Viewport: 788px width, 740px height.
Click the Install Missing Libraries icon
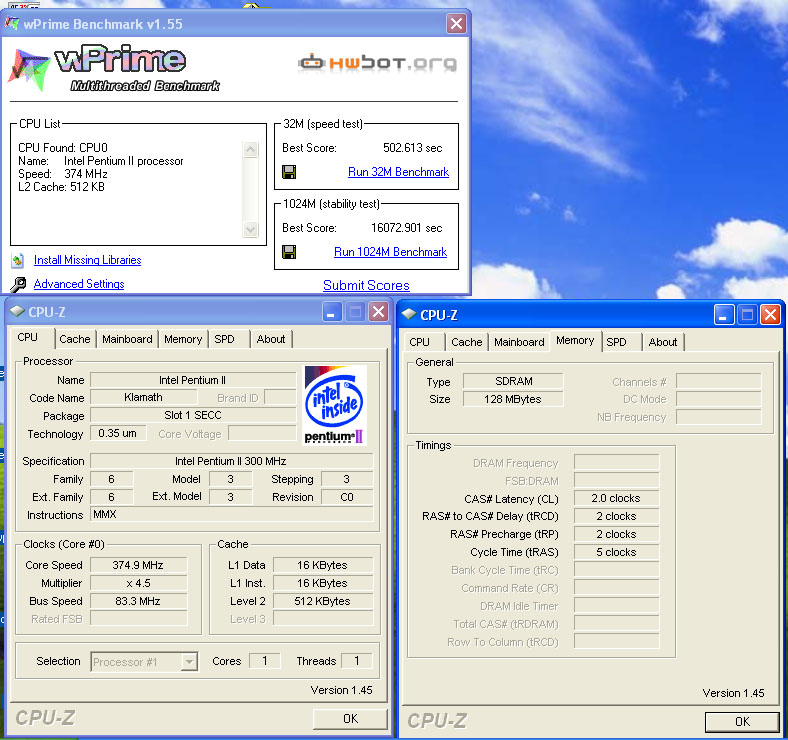click(18, 260)
